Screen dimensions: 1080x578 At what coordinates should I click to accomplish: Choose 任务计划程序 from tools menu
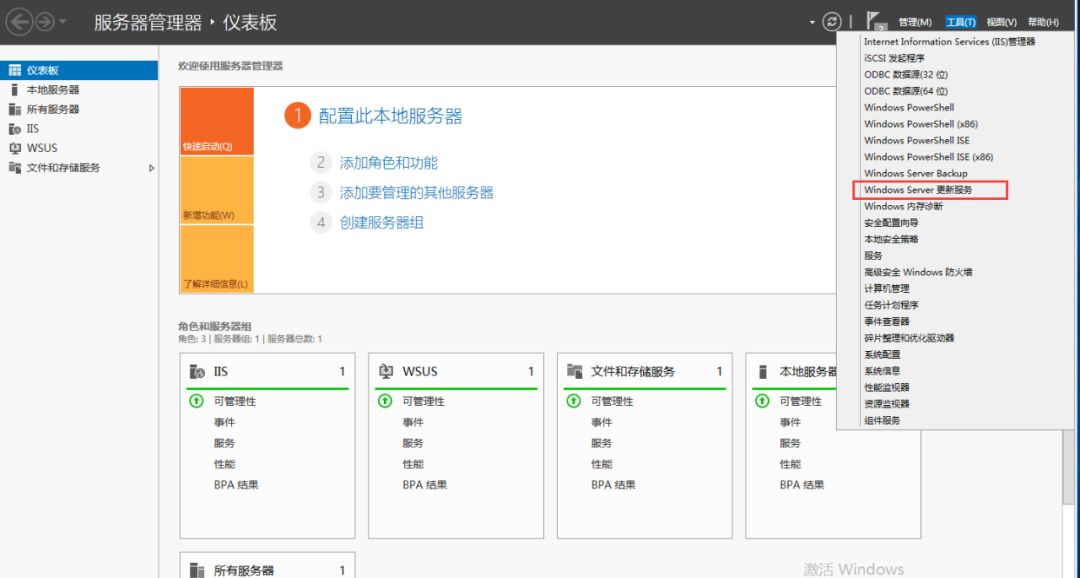891,305
